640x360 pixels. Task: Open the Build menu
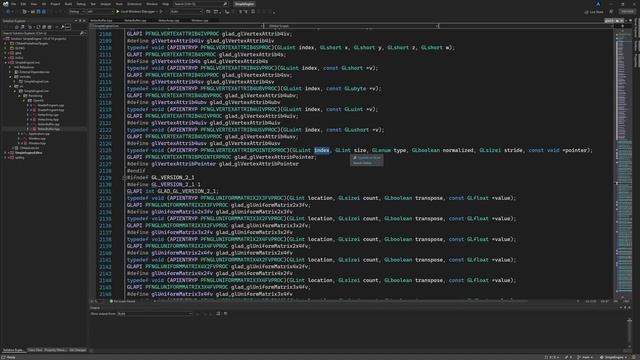pos(68,4)
